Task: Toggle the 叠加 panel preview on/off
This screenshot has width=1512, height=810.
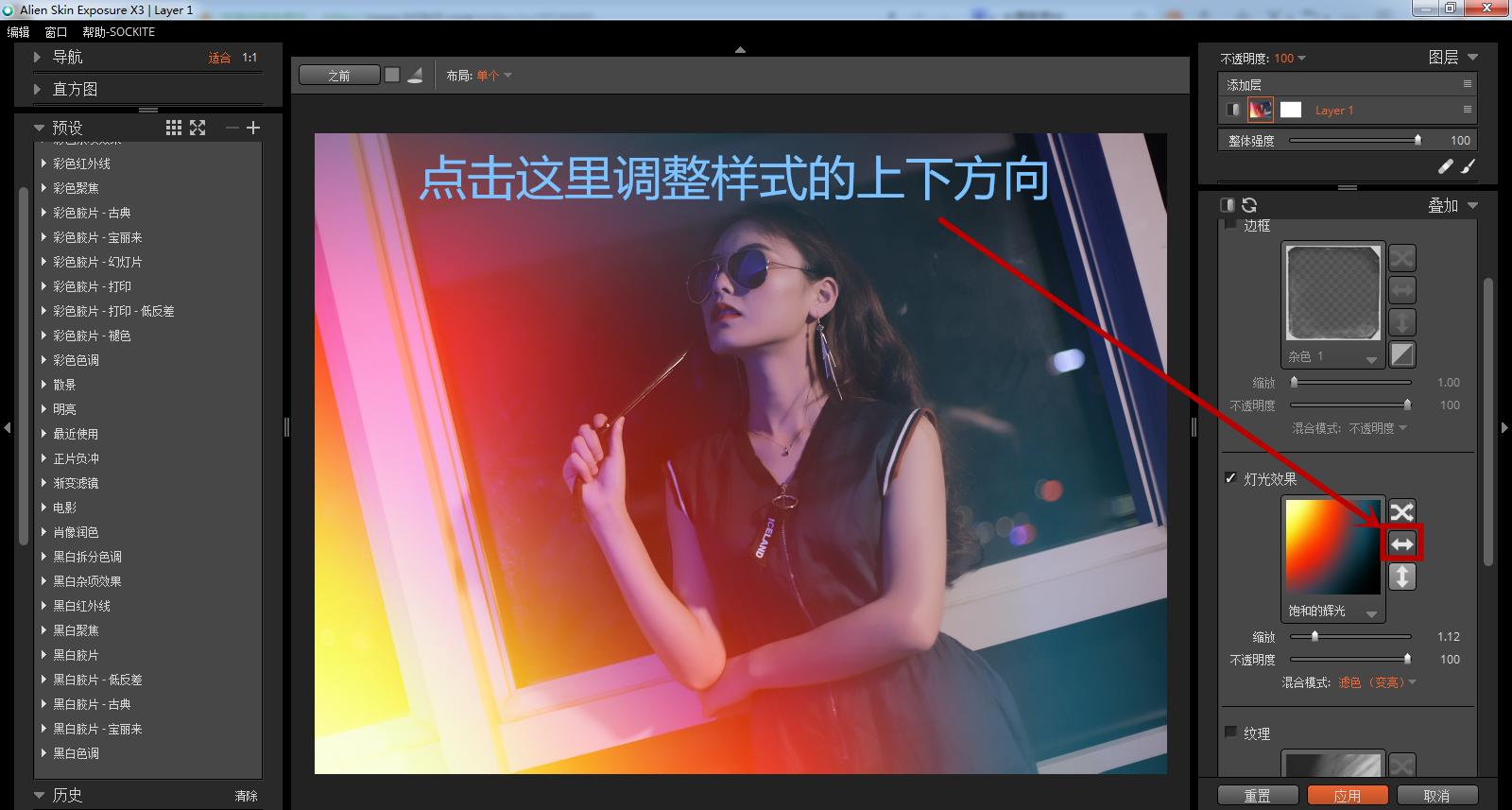Action: [x=1228, y=205]
